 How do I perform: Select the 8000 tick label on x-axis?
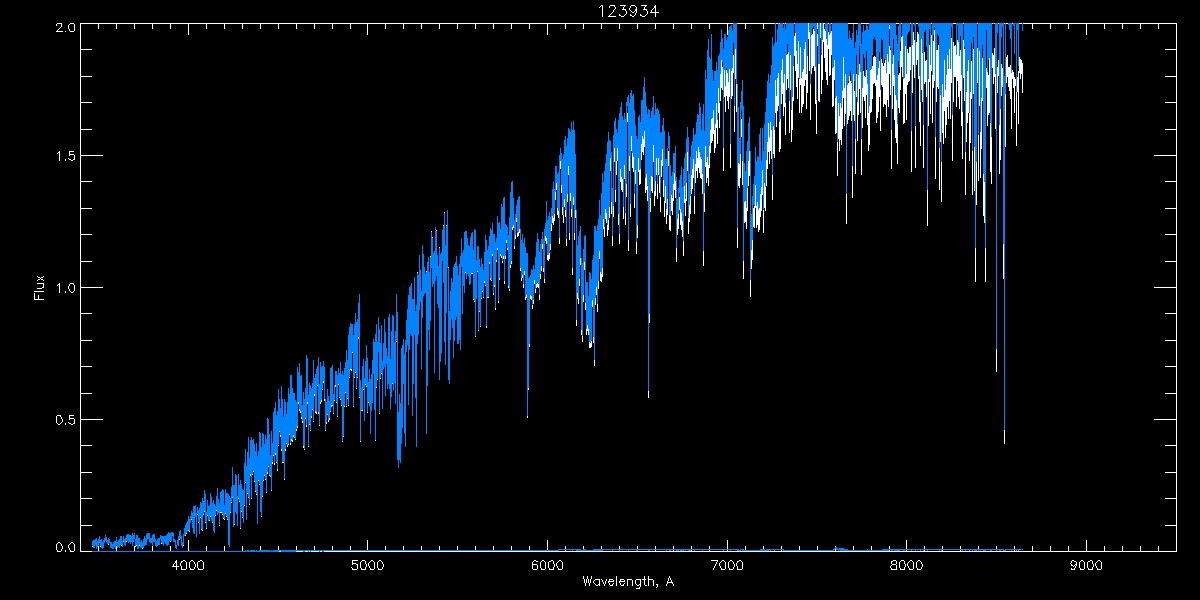pyautogui.click(x=906, y=565)
